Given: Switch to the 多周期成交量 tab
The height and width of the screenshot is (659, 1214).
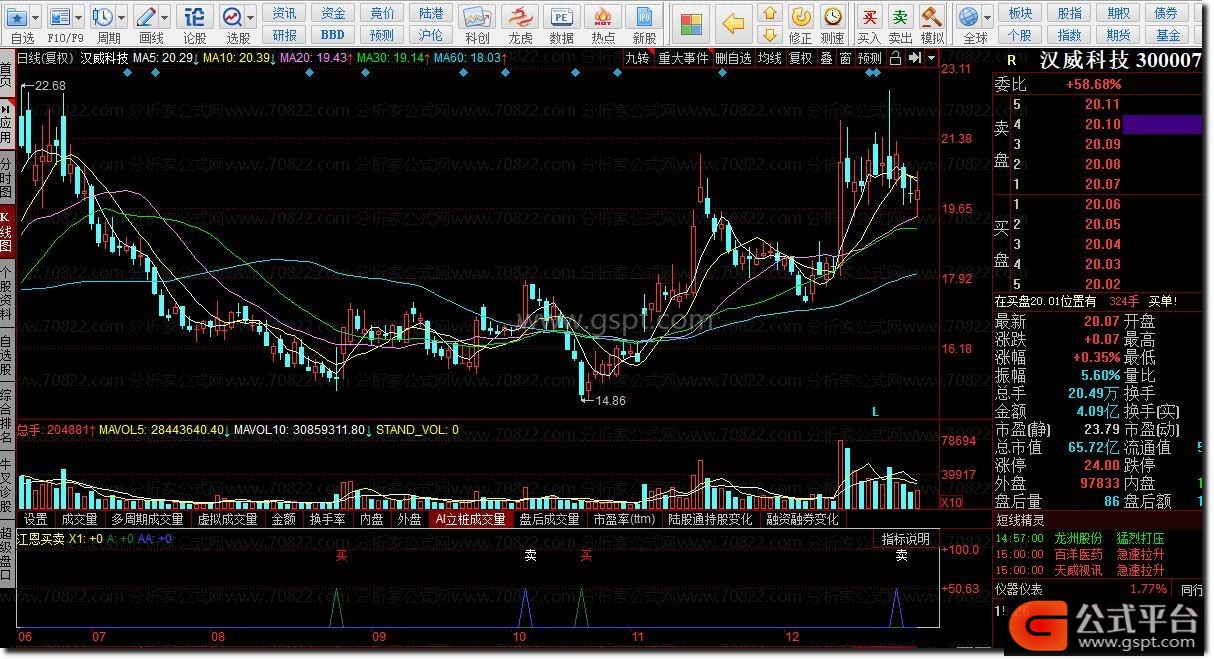Looking at the screenshot, I should pos(147,519).
